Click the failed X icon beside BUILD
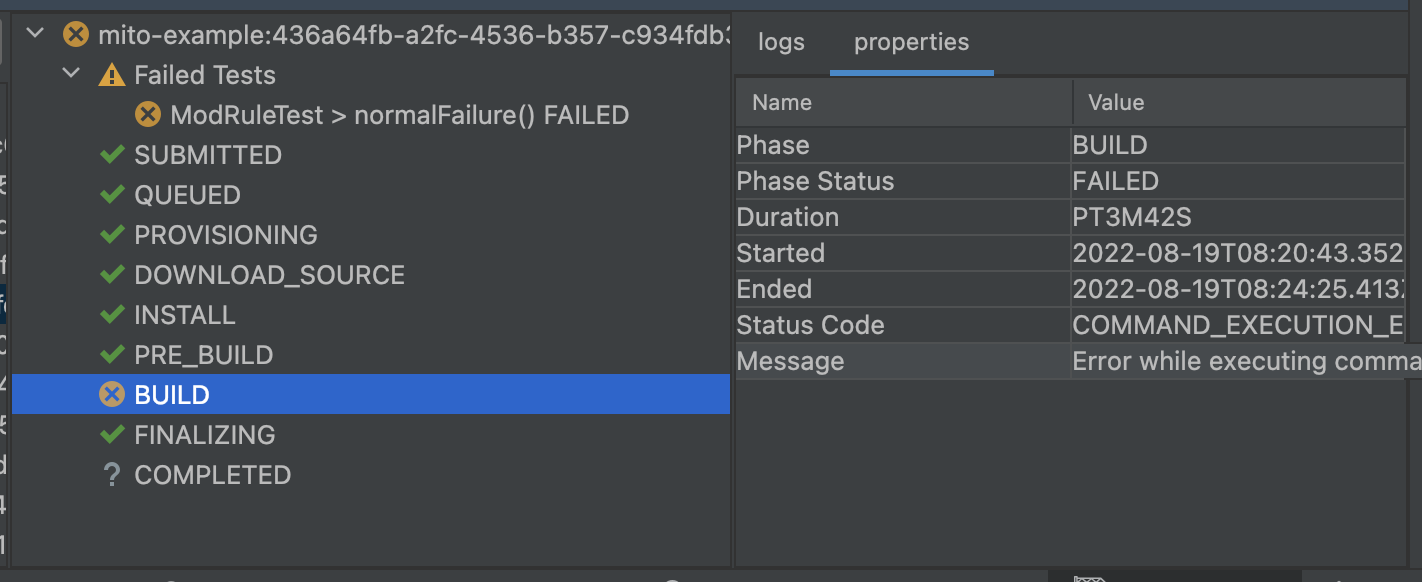 tap(112, 395)
